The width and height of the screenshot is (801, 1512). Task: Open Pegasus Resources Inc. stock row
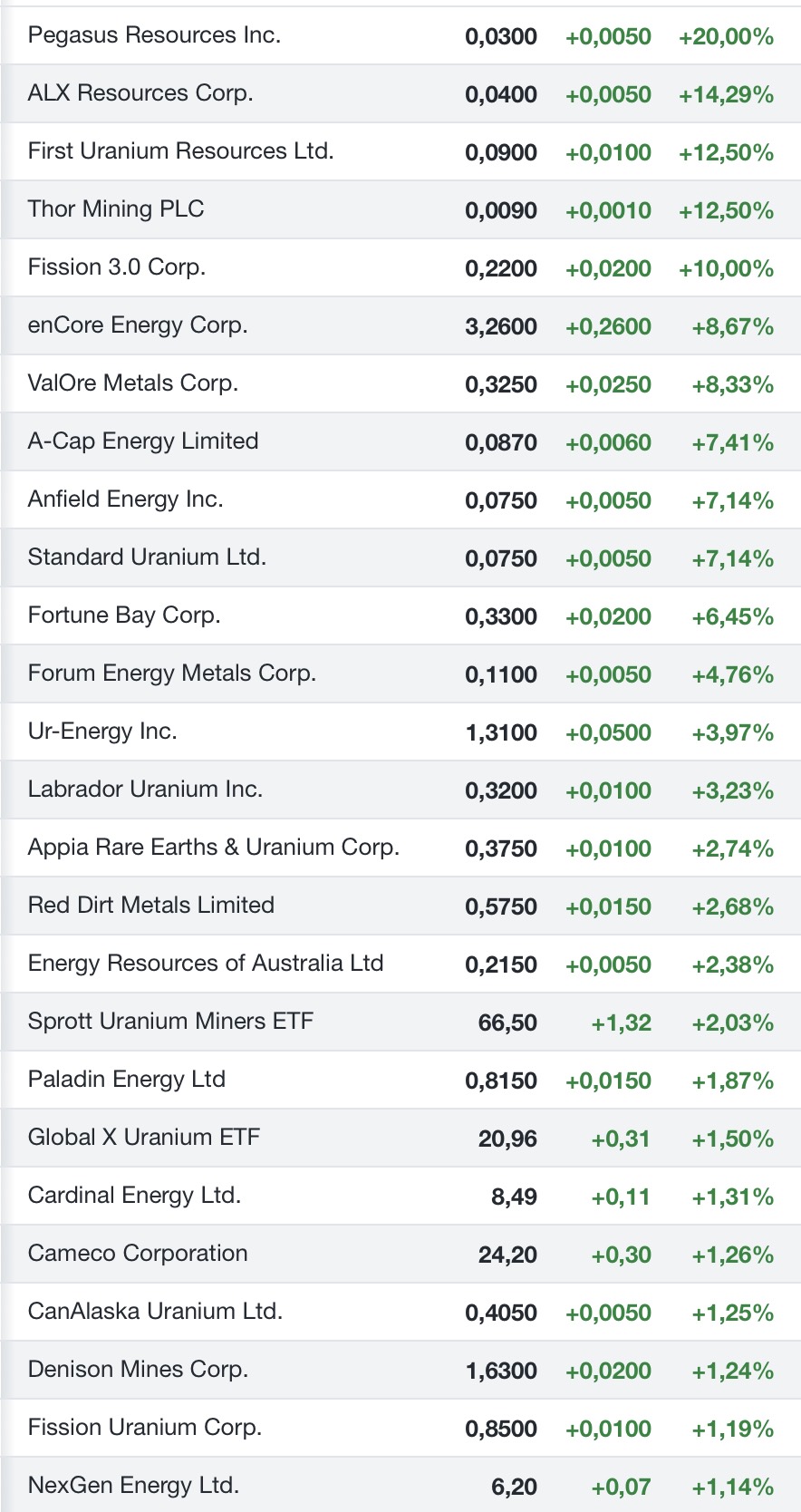click(x=154, y=35)
